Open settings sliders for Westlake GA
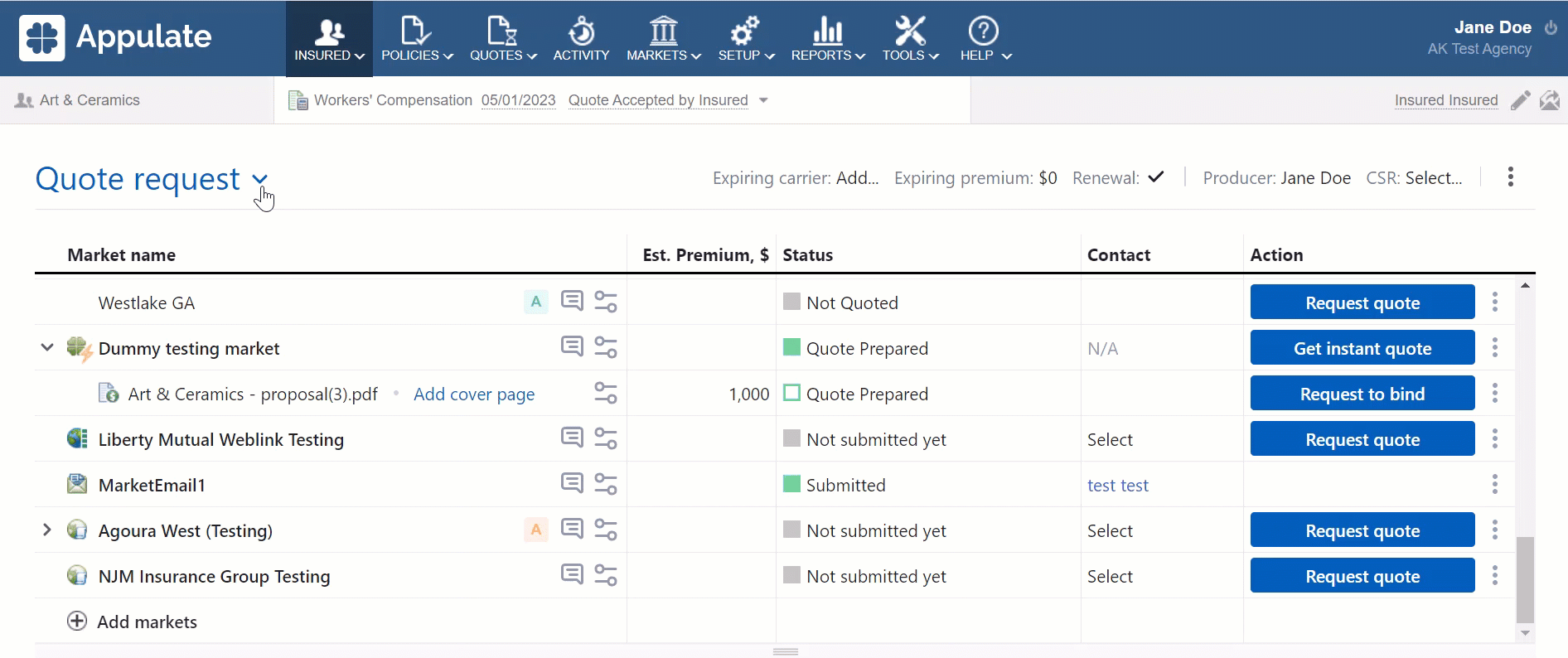The width and height of the screenshot is (1568, 658). coord(606,302)
